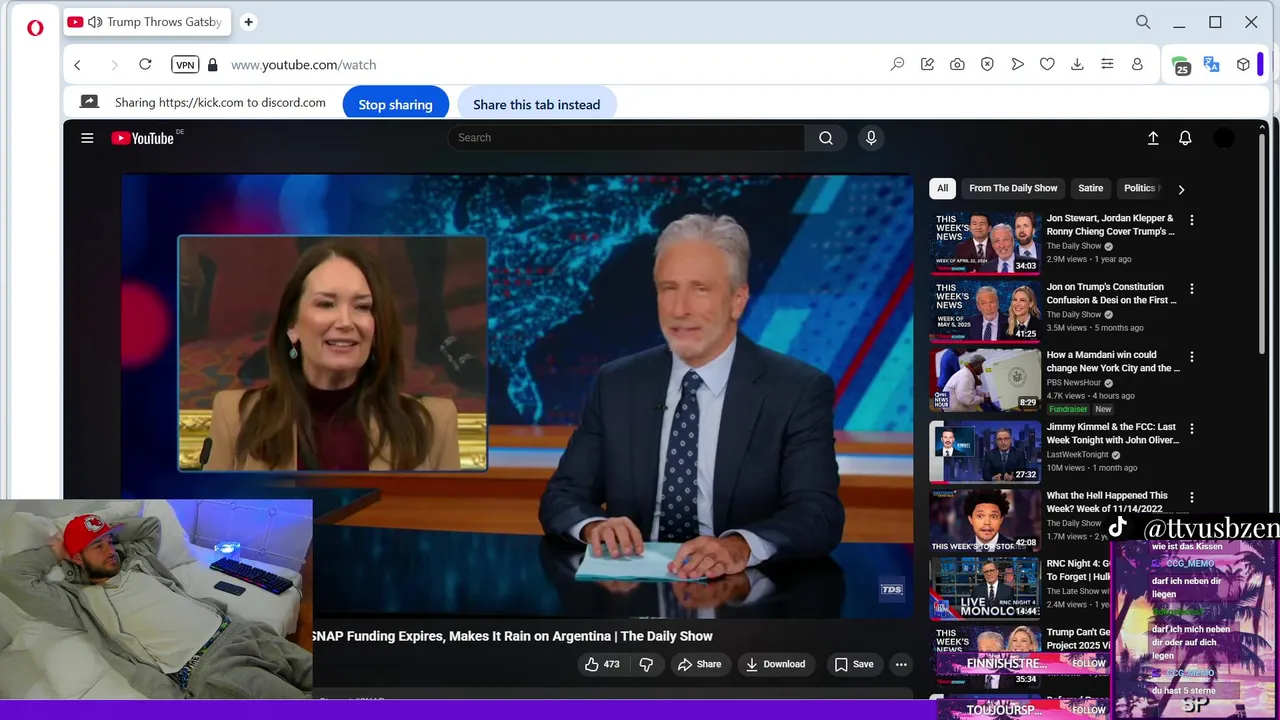Click the video player area
The image size is (1280, 720).
(517, 396)
